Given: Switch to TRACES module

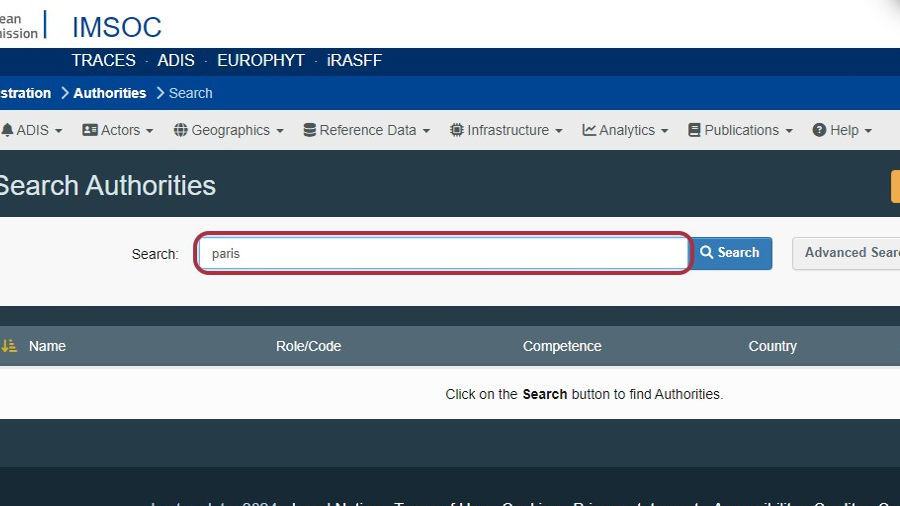Looking at the screenshot, I should pyautogui.click(x=103, y=60).
